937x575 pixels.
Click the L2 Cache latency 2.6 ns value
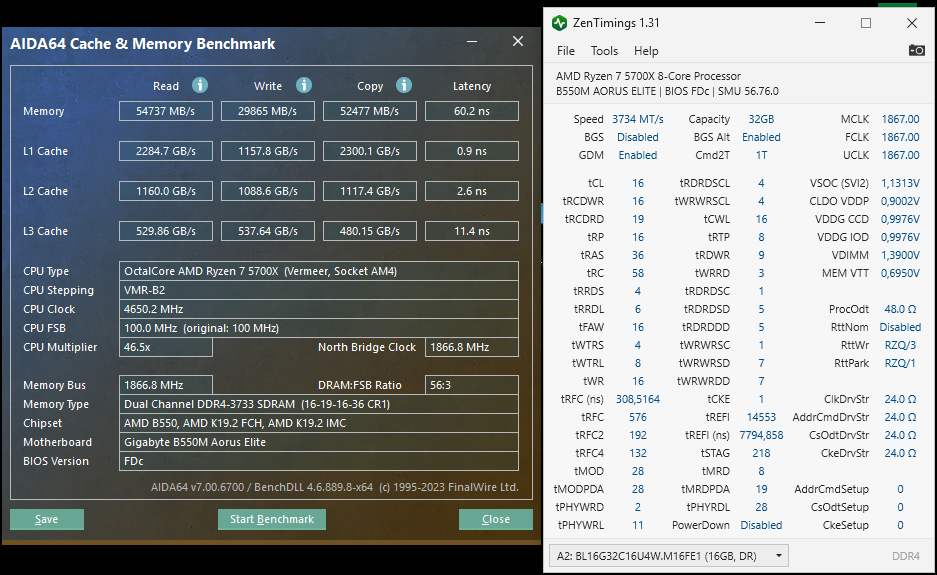pyautogui.click(x=471, y=191)
